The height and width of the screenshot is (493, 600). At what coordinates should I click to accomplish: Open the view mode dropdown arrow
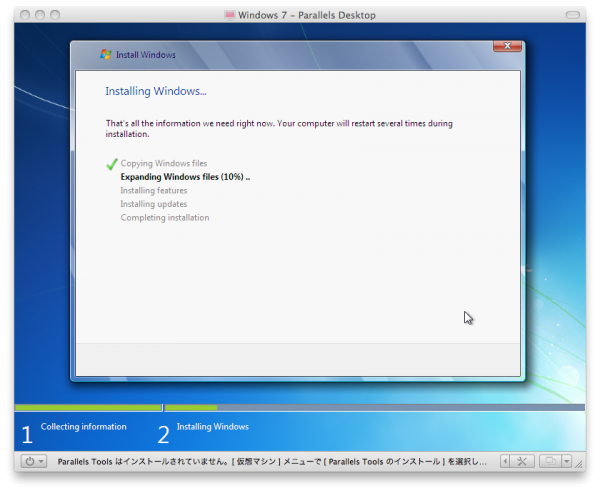(567, 461)
